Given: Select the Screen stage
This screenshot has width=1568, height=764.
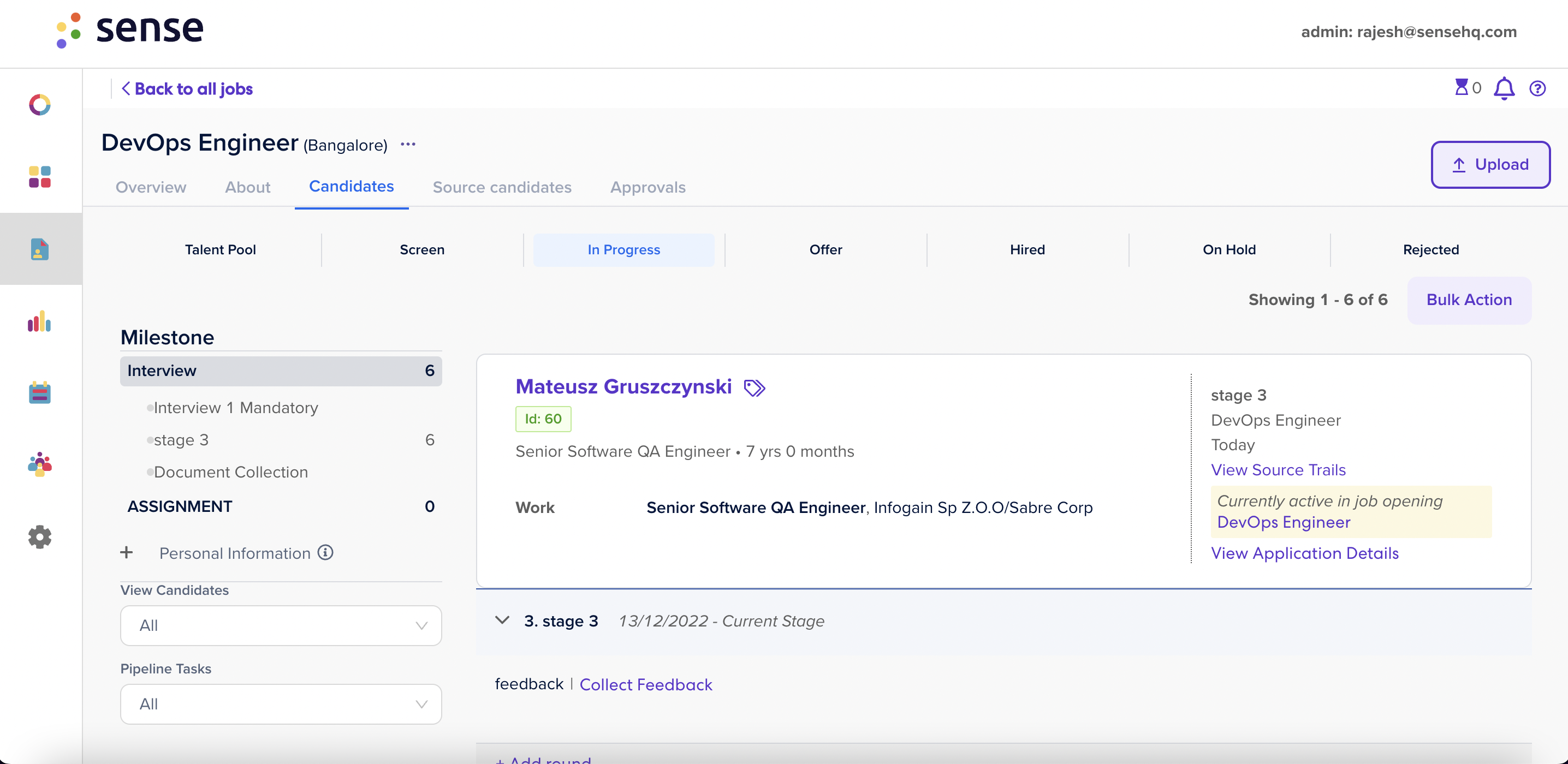Looking at the screenshot, I should tap(422, 249).
